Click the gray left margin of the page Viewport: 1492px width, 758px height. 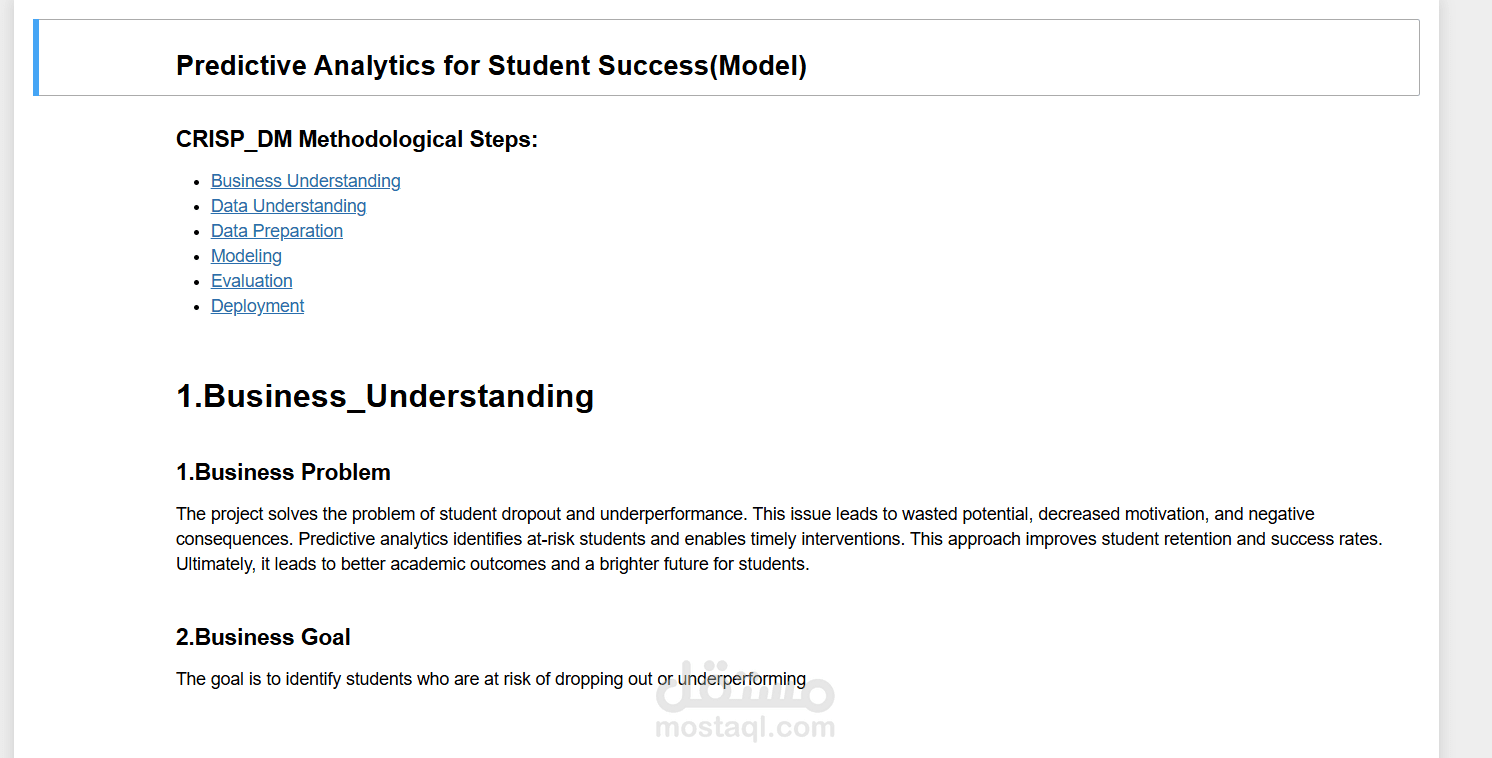6,400
